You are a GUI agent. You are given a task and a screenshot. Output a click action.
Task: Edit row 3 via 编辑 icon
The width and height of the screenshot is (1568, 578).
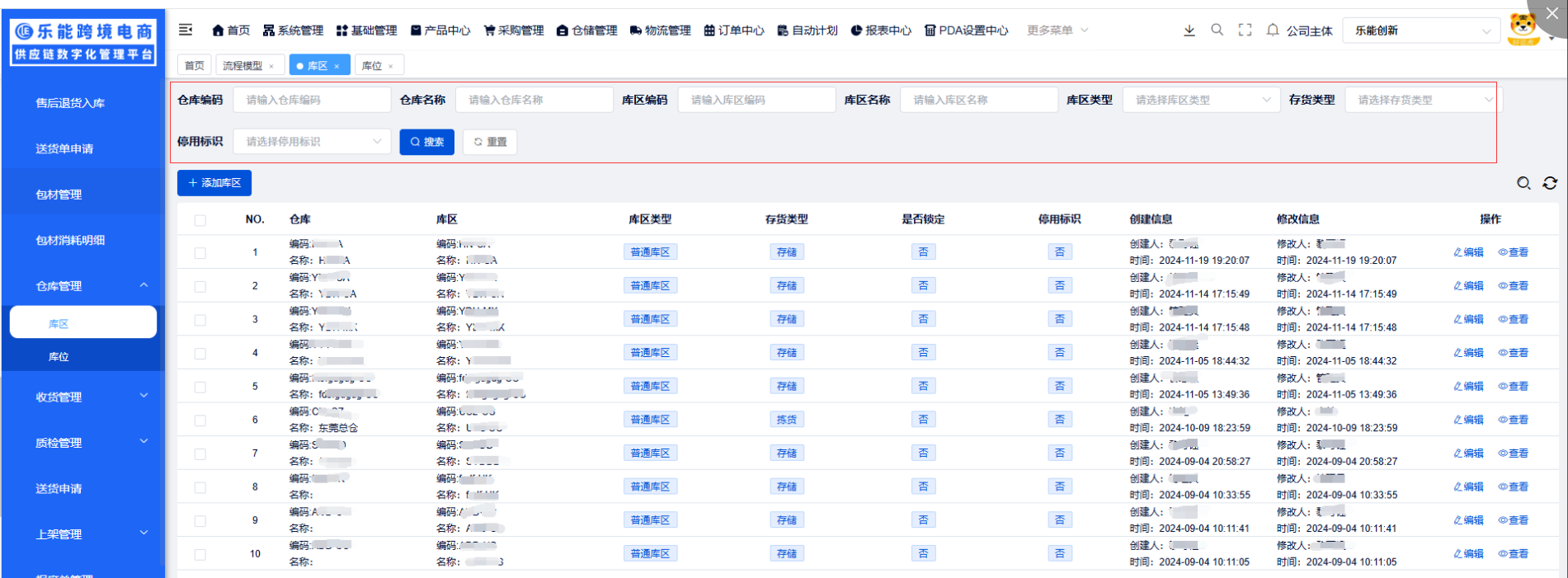[1468, 319]
